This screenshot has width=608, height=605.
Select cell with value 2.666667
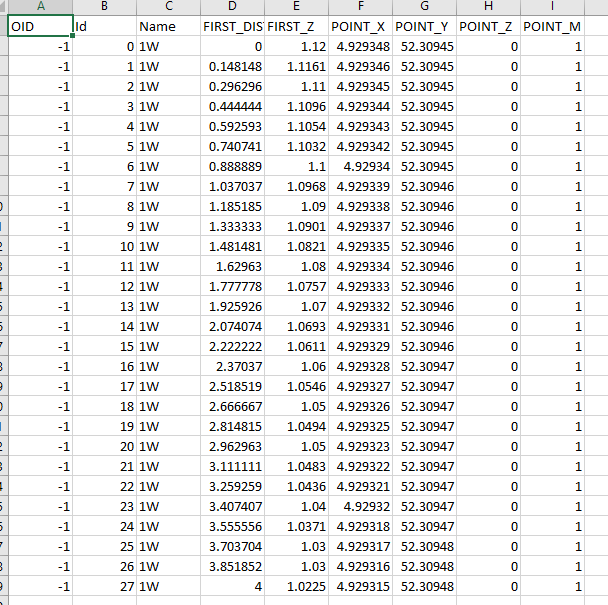pos(232,406)
